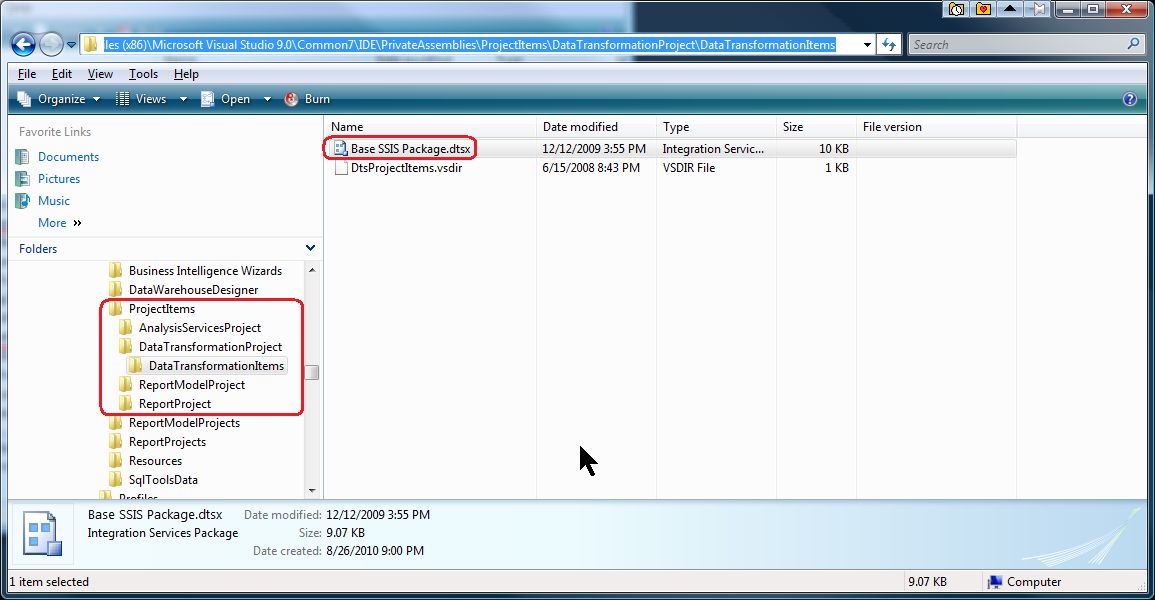Sort by Type column header
1155x600 pixels.
pos(716,127)
